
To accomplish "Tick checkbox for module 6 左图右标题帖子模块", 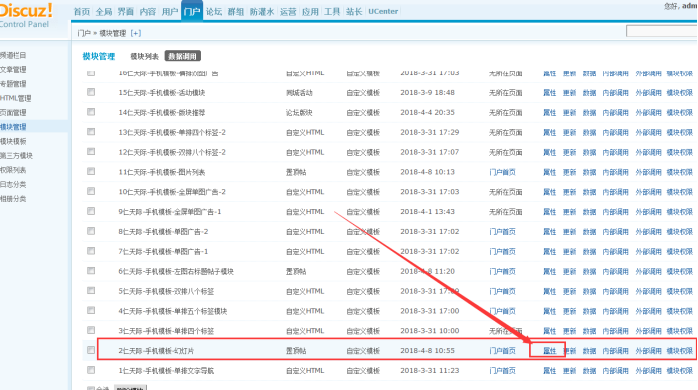I will tap(91, 271).
